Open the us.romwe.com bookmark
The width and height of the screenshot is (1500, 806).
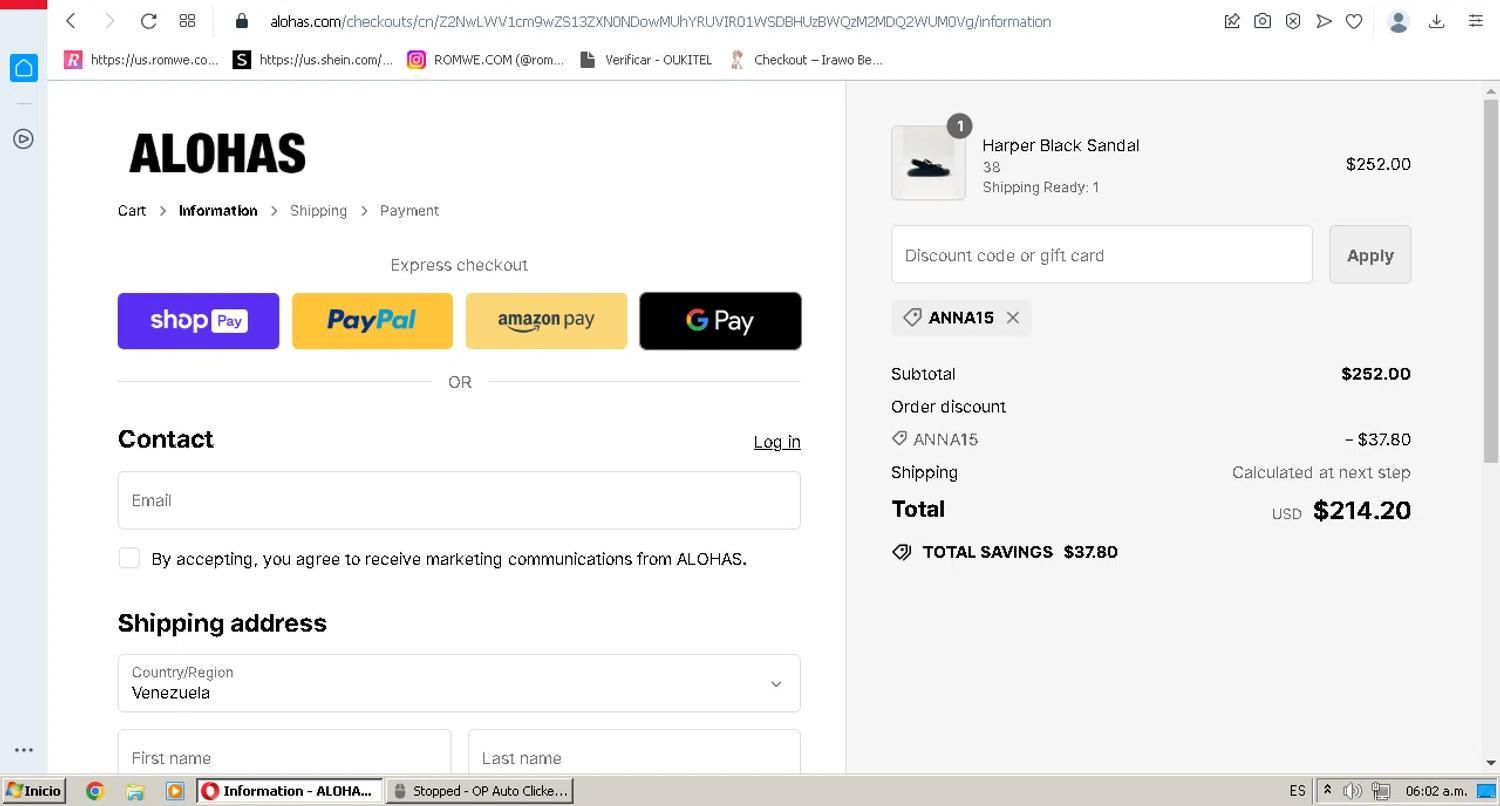pyautogui.click(x=141, y=60)
